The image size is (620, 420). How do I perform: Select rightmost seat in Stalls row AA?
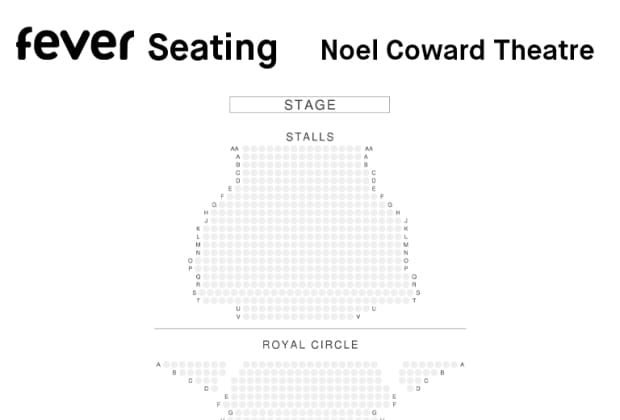[x=358, y=149]
